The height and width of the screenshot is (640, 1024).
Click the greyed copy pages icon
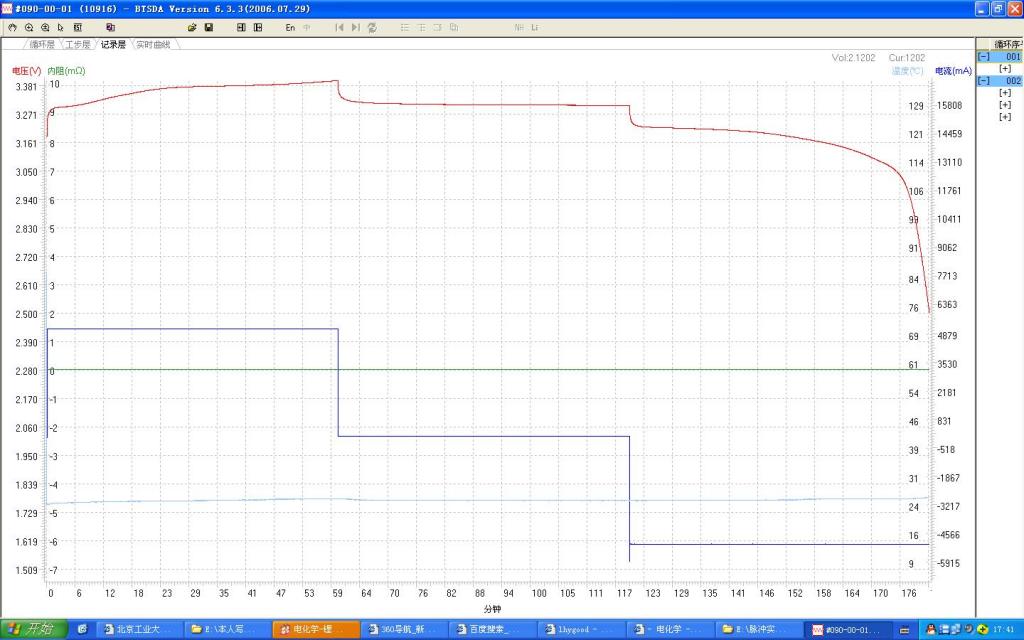click(454, 27)
